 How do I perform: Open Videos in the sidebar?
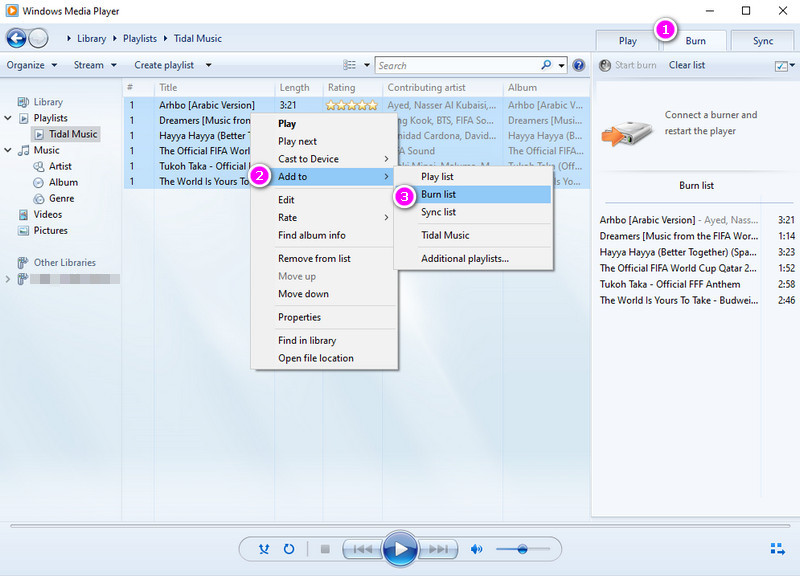48,214
